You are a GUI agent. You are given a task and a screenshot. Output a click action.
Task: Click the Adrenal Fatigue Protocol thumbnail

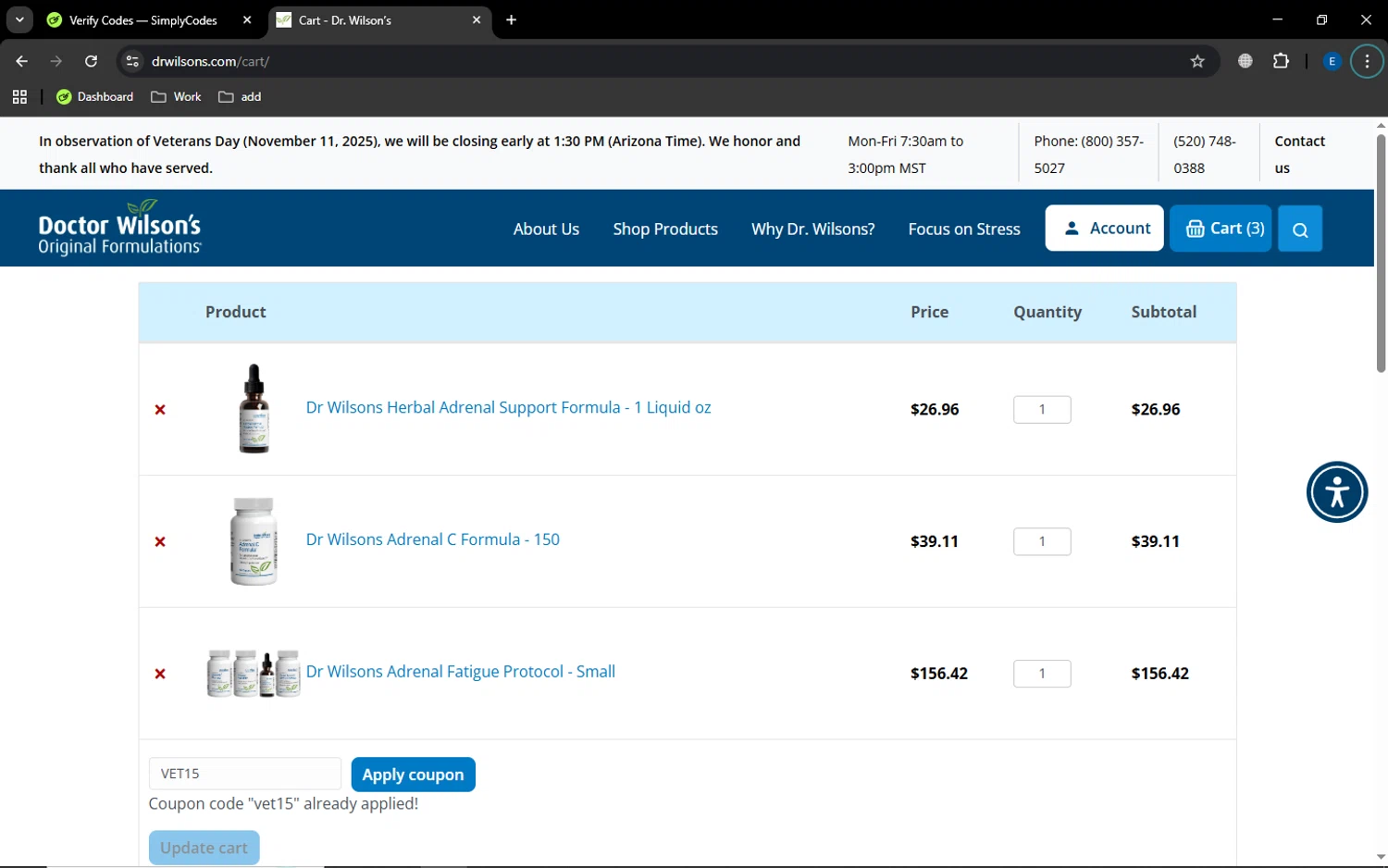click(x=254, y=673)
